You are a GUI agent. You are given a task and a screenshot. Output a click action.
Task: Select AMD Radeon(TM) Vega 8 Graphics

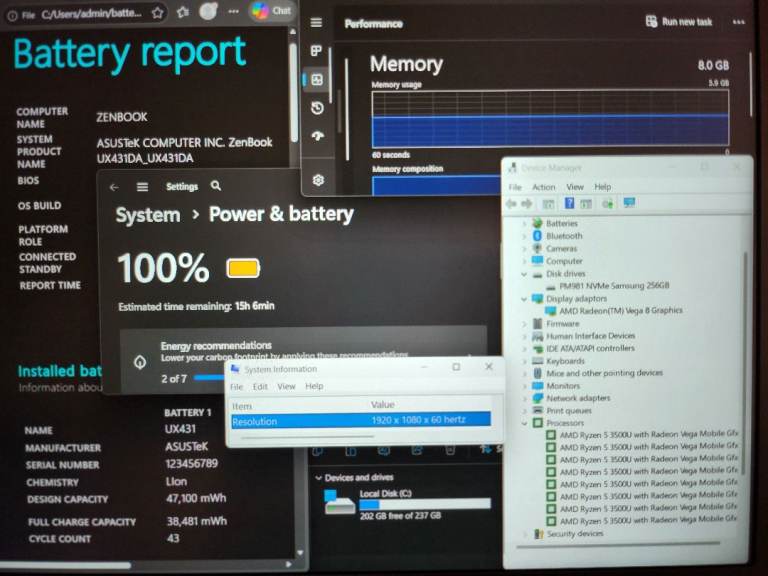621,311
